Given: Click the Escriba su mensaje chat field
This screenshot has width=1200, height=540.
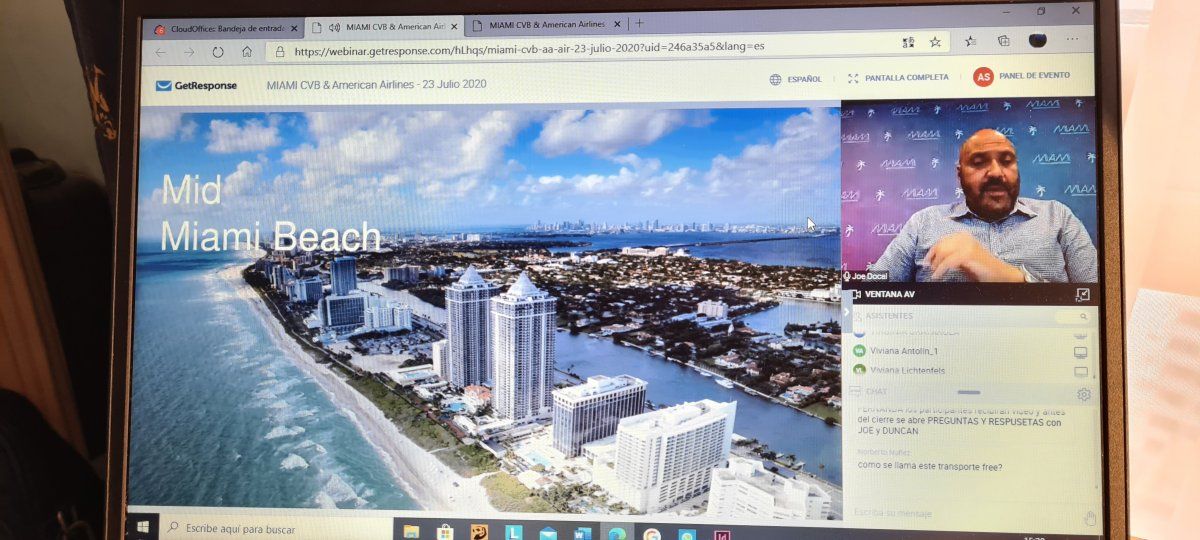Looking at the screenshot, I should [960, 512].
